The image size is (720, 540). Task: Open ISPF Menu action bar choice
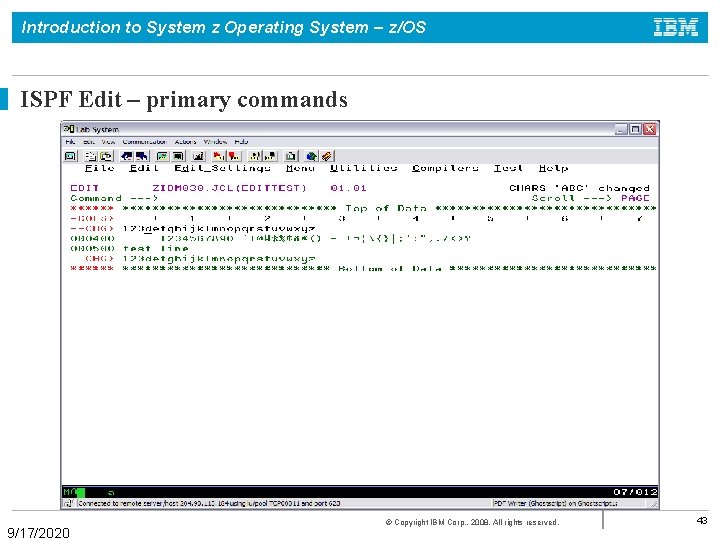(x=300, y=168)
